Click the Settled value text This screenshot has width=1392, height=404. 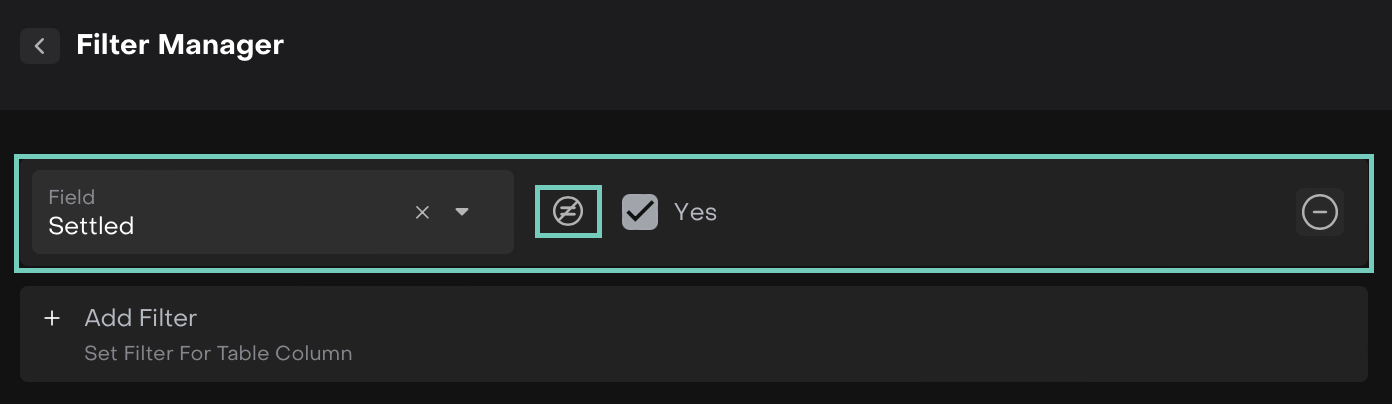tap(91, 226)
